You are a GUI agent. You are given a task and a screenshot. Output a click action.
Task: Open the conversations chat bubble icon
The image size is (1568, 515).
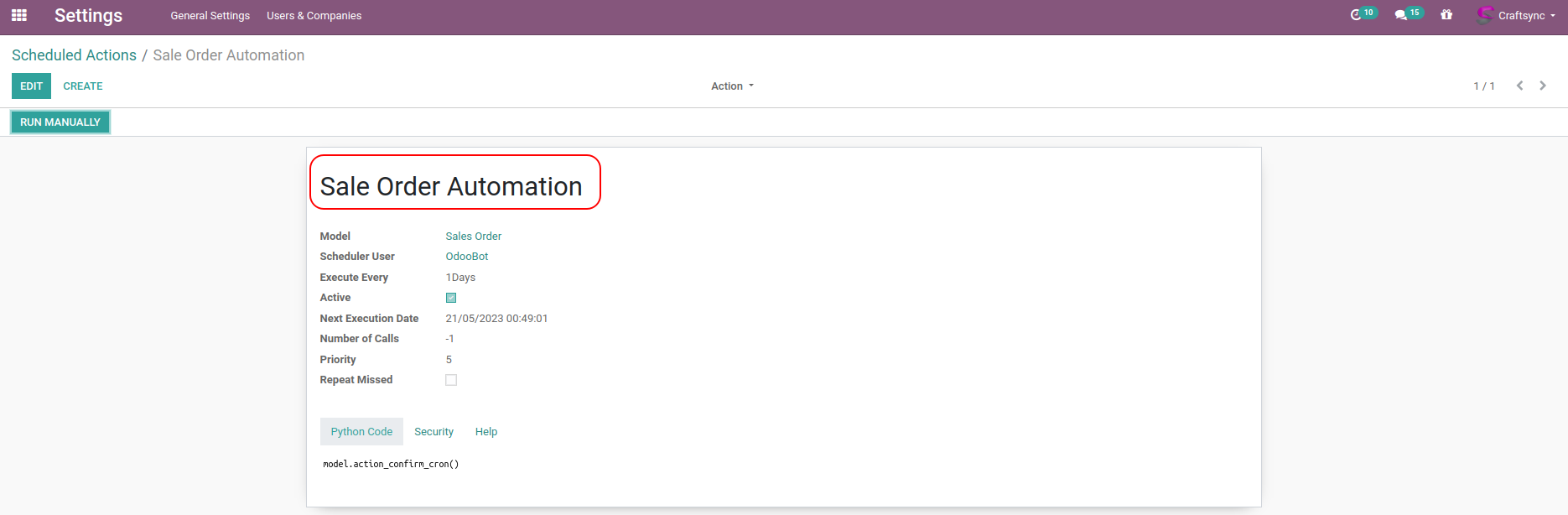[1400, 15]
